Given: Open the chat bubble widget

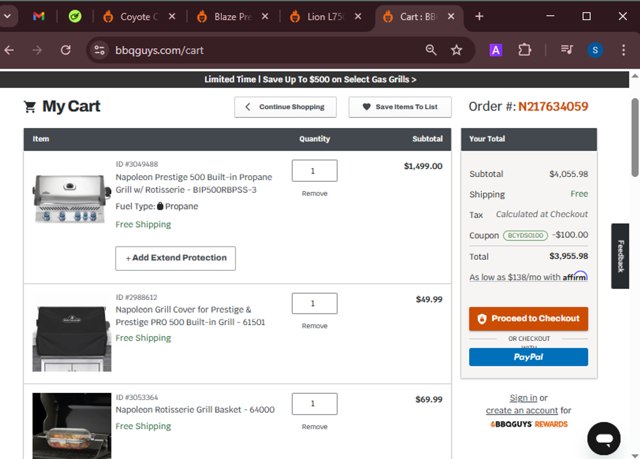Looking at the screenshot, I should pyautogui.click(x=604, y=439).
